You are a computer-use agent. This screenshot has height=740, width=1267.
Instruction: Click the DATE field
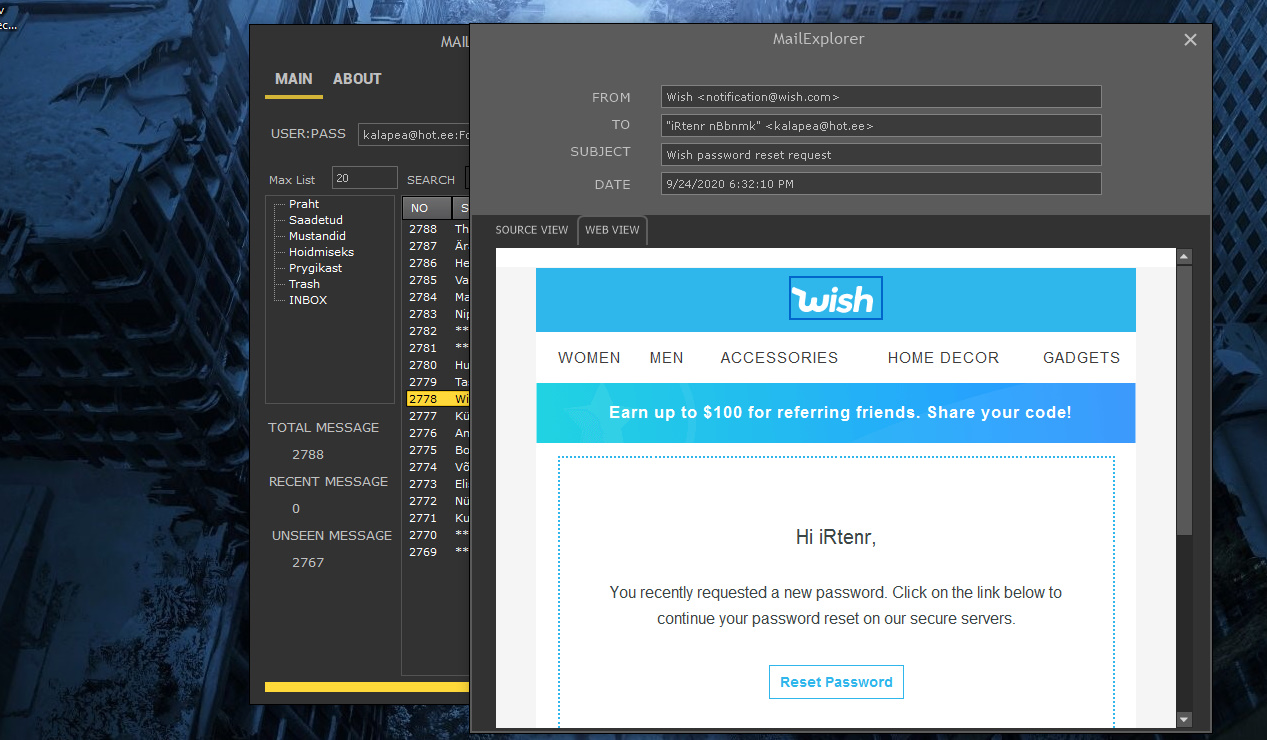[881, 184]
